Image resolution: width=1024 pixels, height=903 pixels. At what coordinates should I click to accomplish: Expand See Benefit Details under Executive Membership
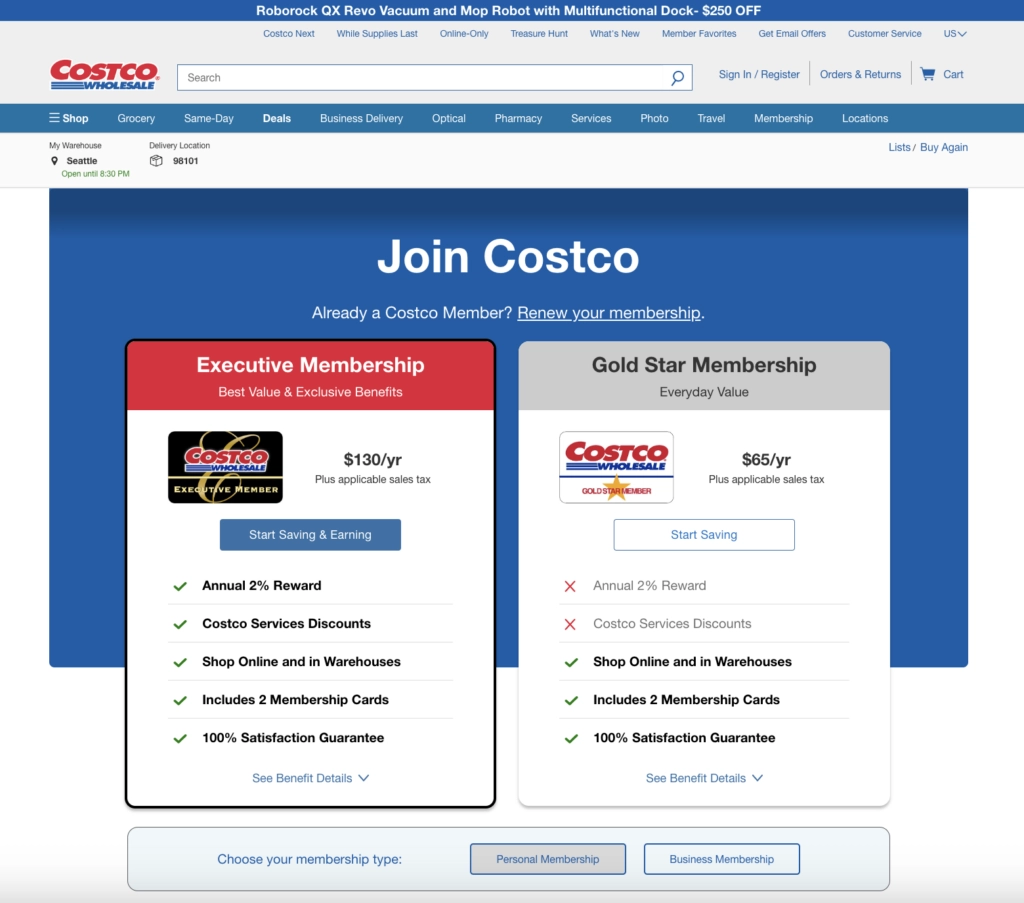click(310, 778)
